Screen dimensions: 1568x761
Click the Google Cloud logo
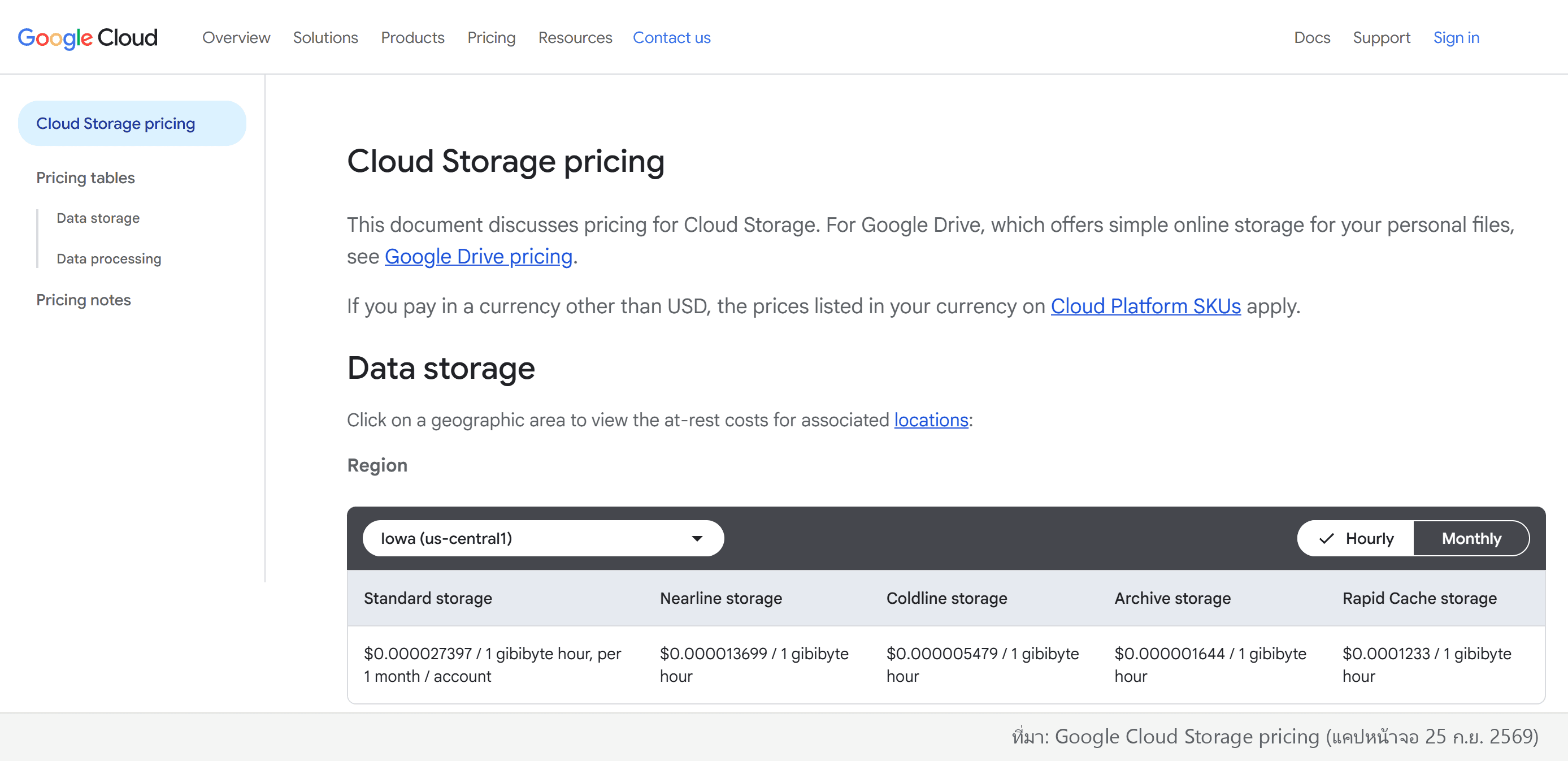tap(88, 38)
